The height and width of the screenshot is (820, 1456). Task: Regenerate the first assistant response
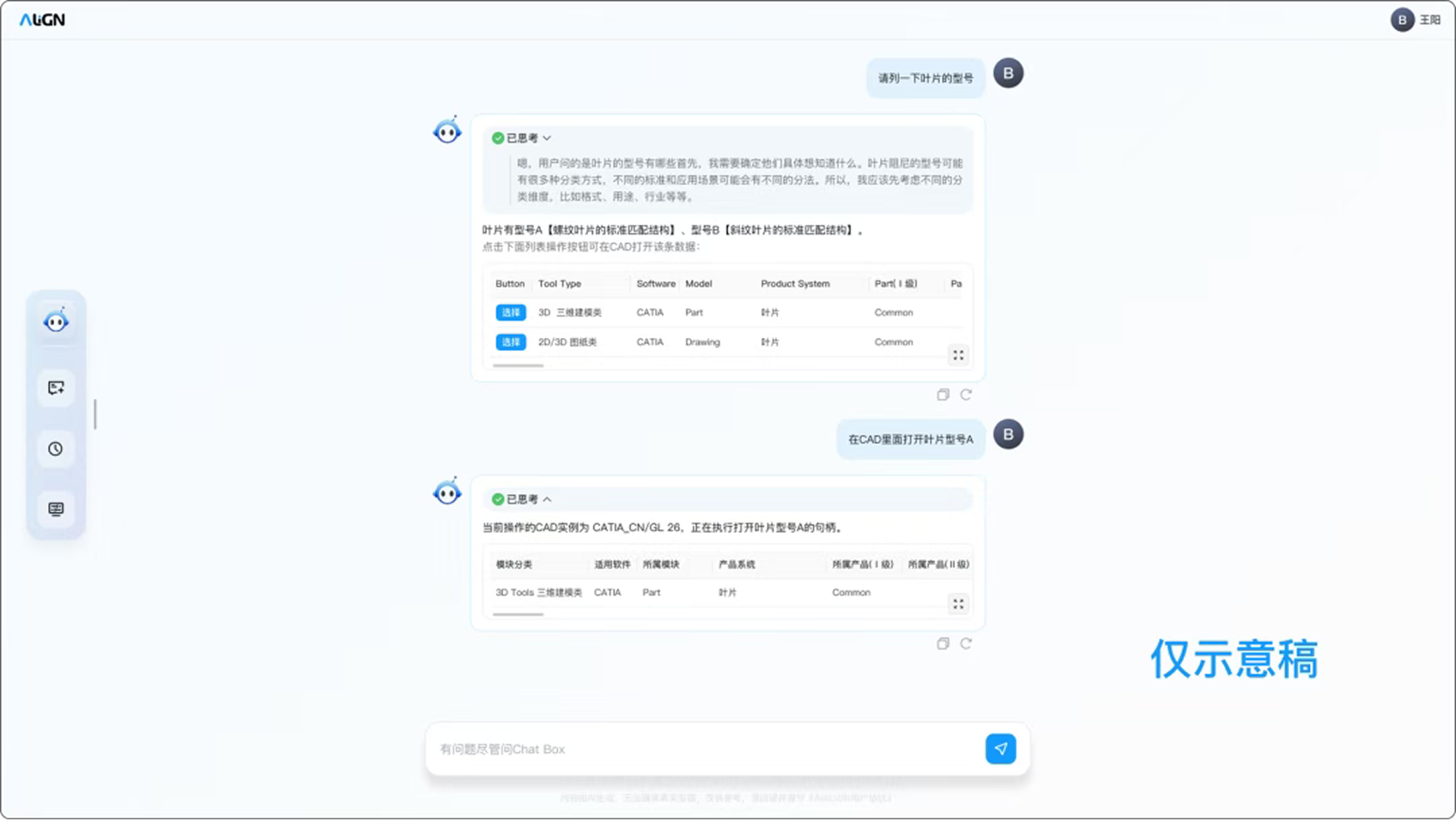click(x=966, y=395)
